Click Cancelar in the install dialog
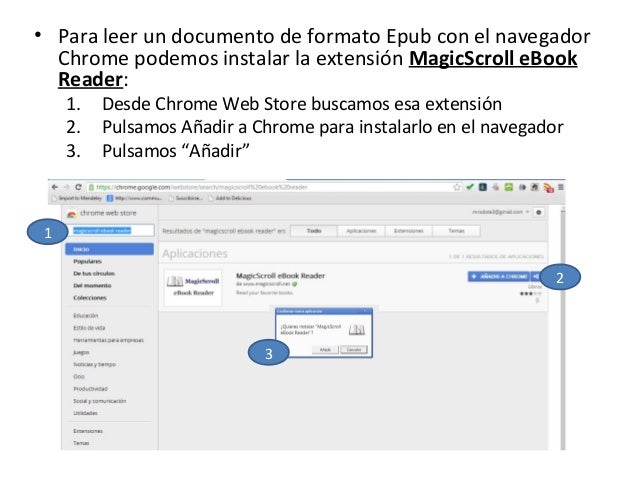This screenshot has width=638, height=479. pyautogui.click(x=354, y=350)
